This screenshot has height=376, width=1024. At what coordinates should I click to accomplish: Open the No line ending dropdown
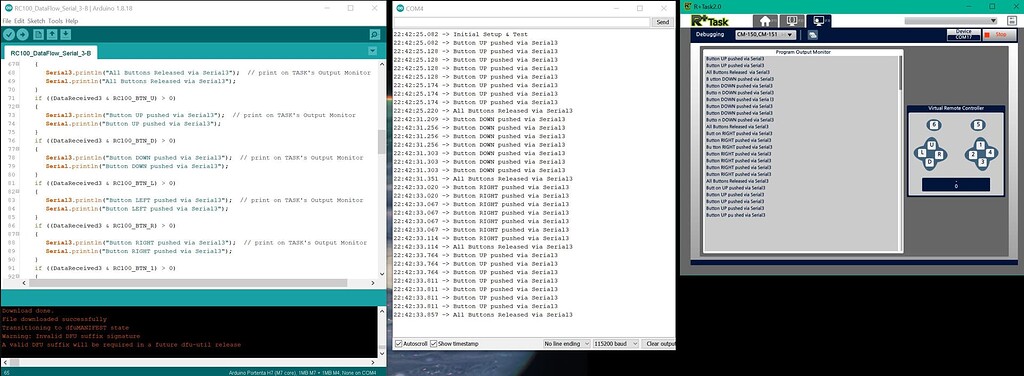point(566,343)
